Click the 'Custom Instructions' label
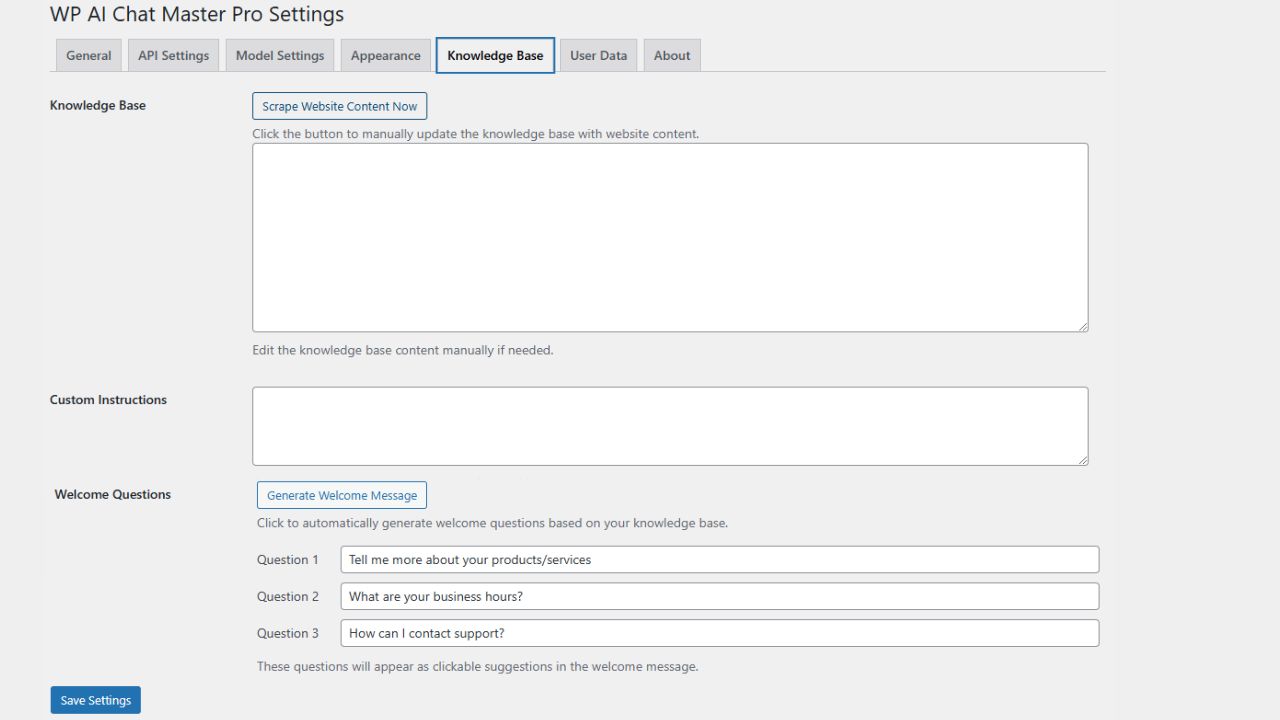 [x=108, y=399]
